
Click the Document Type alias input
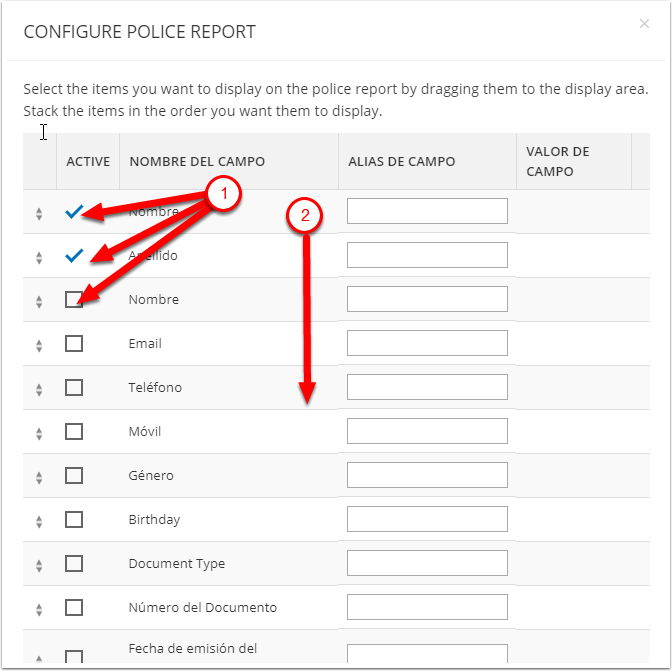coord(427,563)
